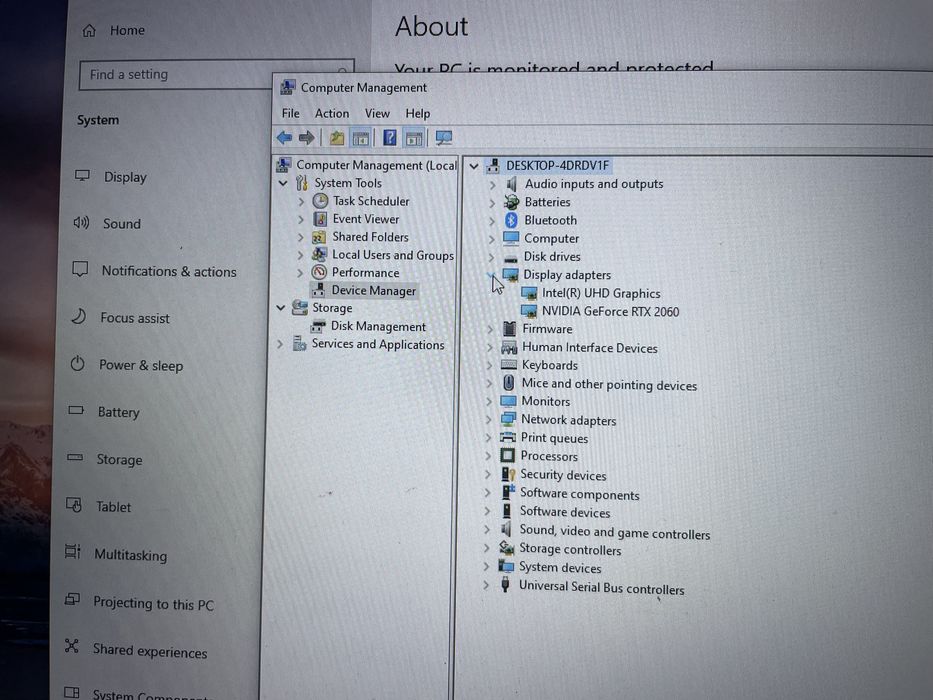Screen dimensions: 933x700
Task: Select the Print queues row
Action: click(x=554, y=438)
